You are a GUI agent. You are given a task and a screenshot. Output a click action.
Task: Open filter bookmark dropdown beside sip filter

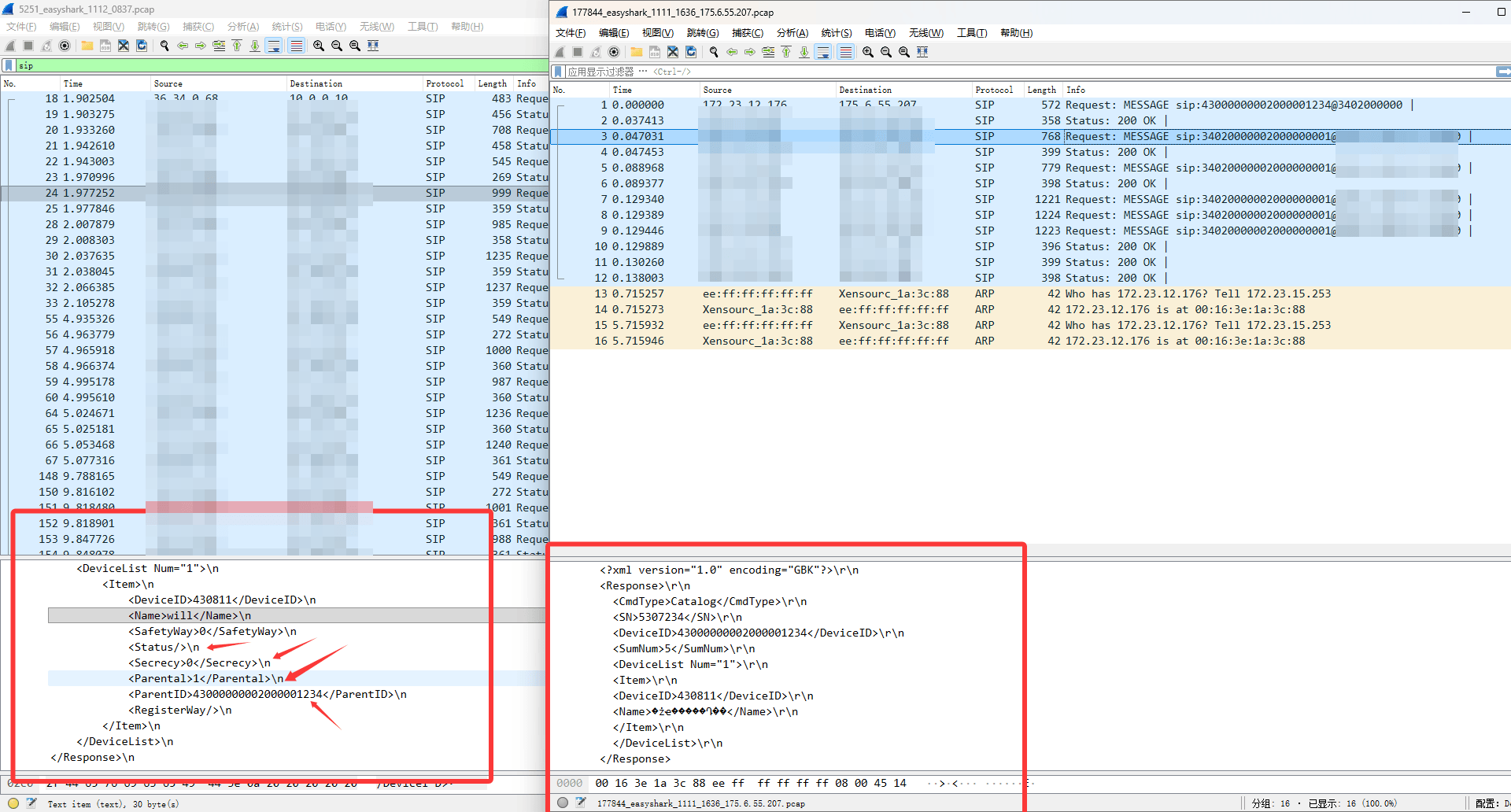click(x=9, y=65)
